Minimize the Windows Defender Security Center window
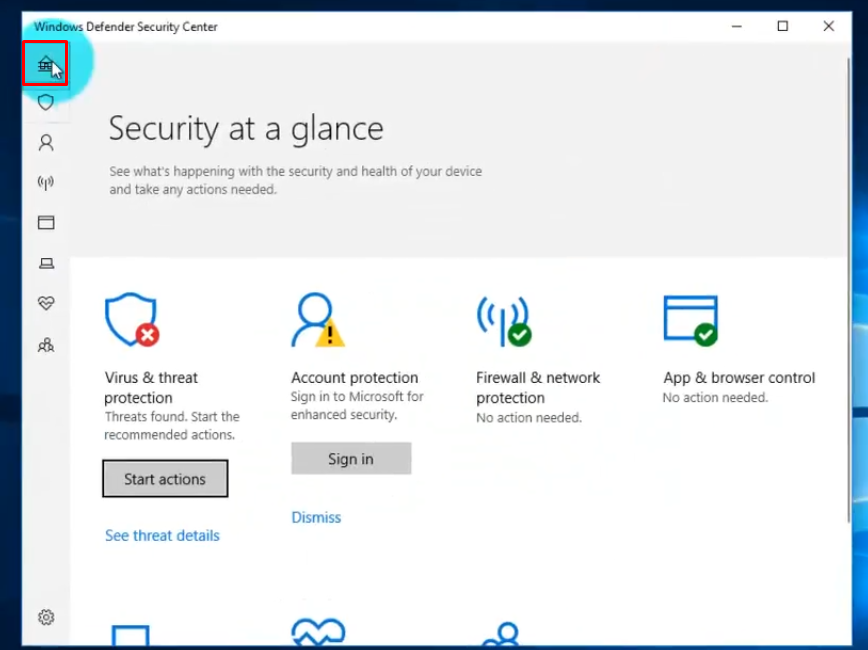This screenshot has width=868, height=650. coord(736,27)
